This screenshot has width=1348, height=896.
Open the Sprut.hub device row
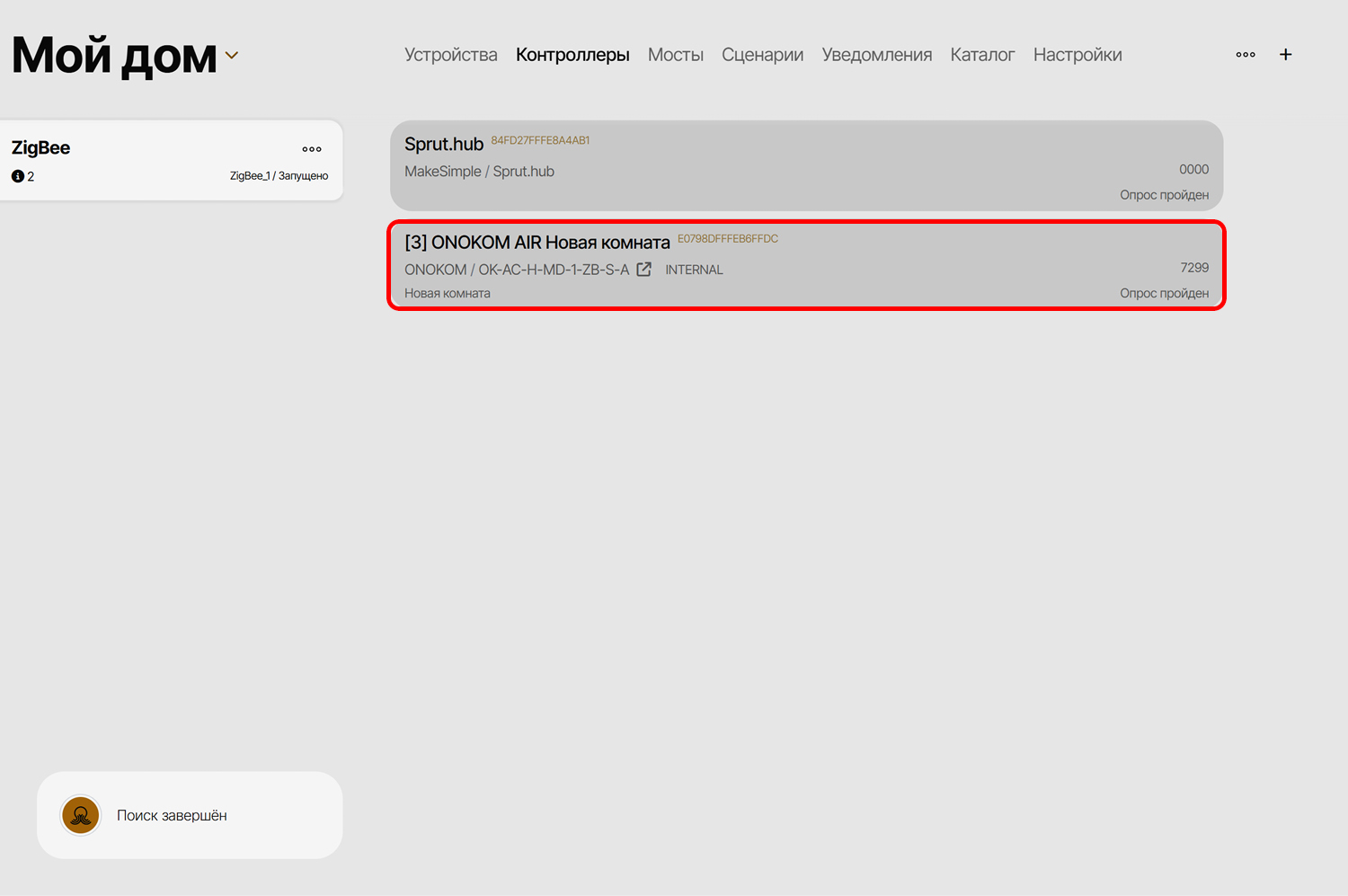point(807,166)
